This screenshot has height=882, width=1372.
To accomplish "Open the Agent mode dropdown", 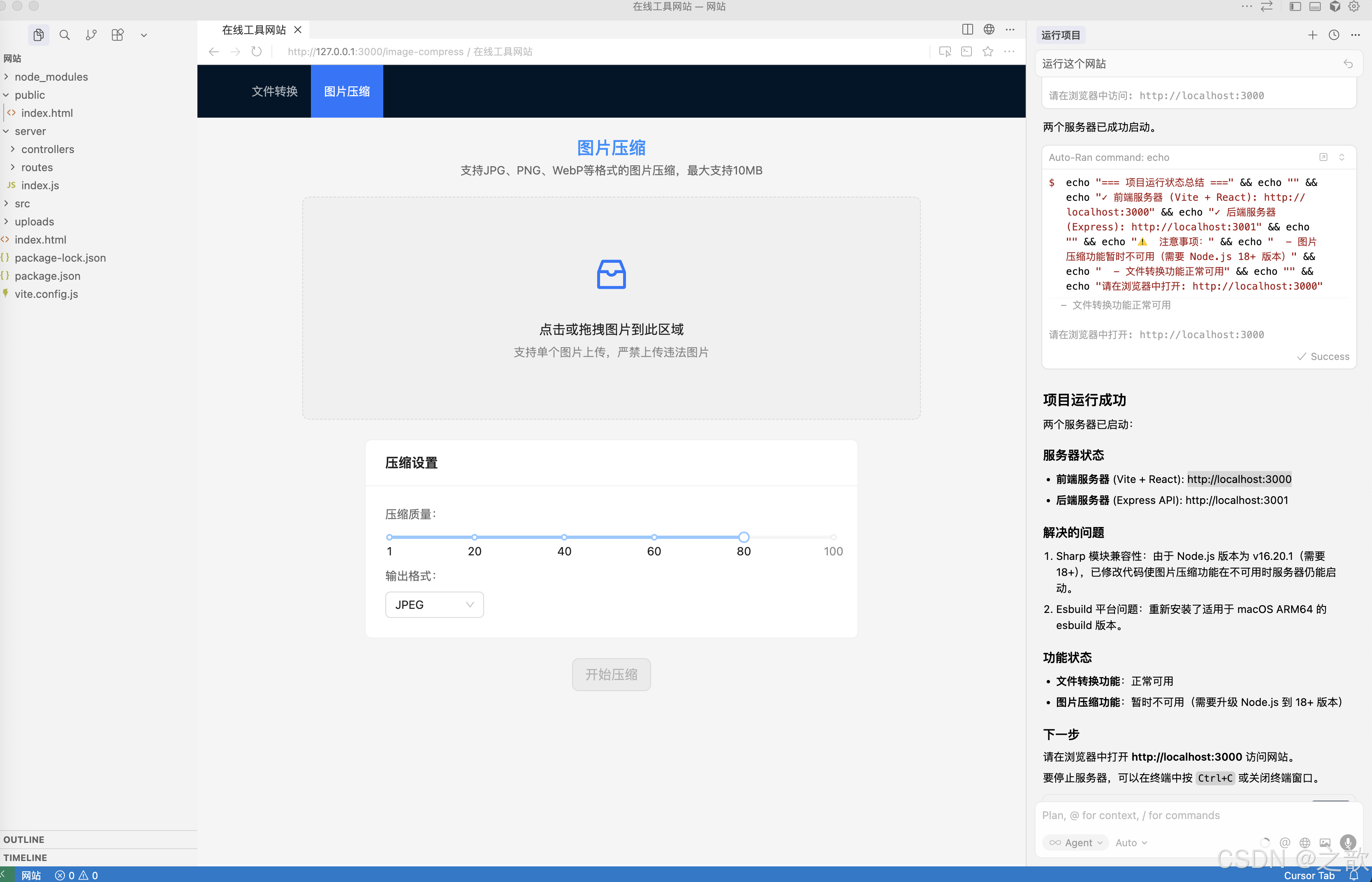I will tap(1075, 843).
